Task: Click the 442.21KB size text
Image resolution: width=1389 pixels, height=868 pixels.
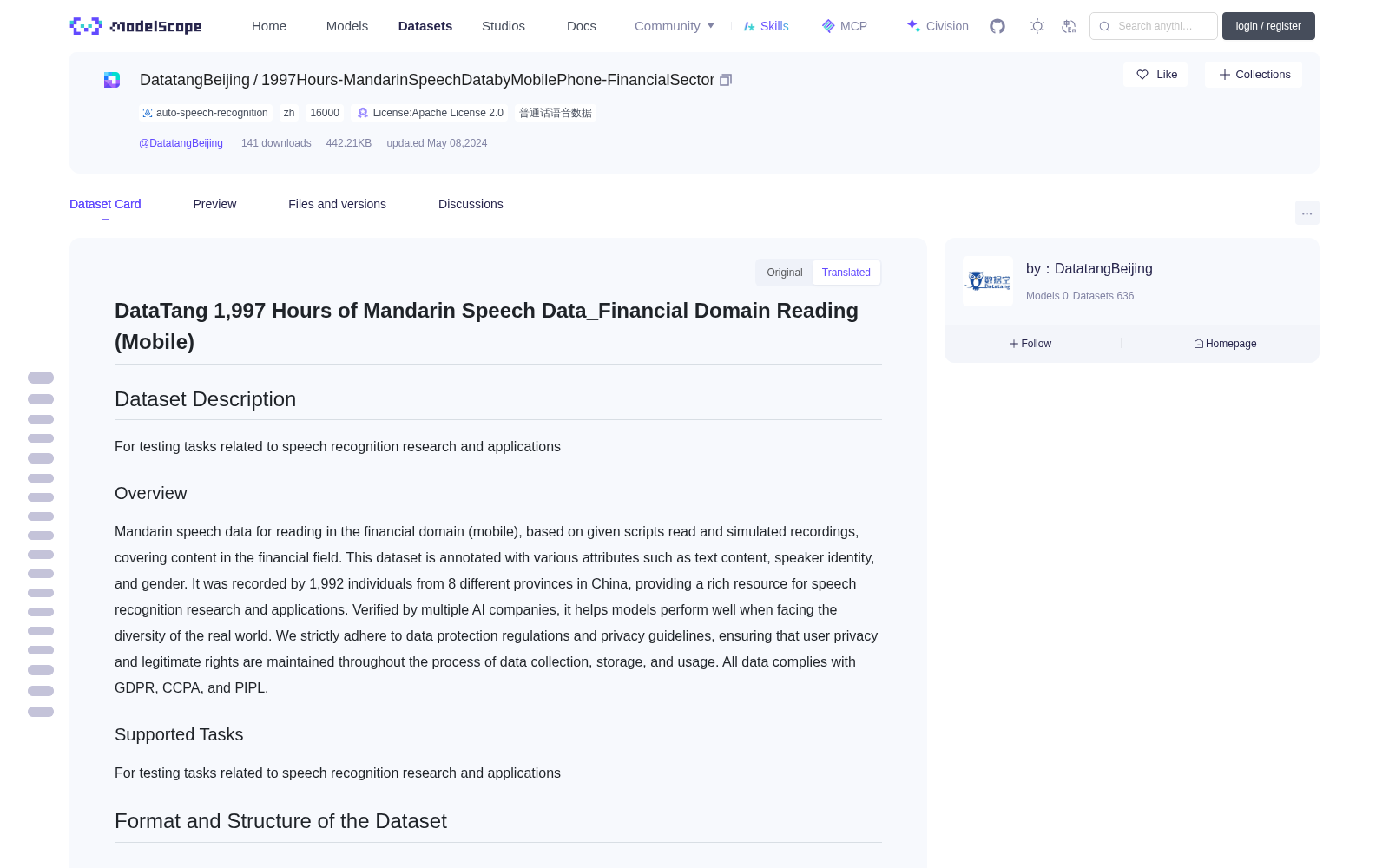Action: (x=349, y=143)
